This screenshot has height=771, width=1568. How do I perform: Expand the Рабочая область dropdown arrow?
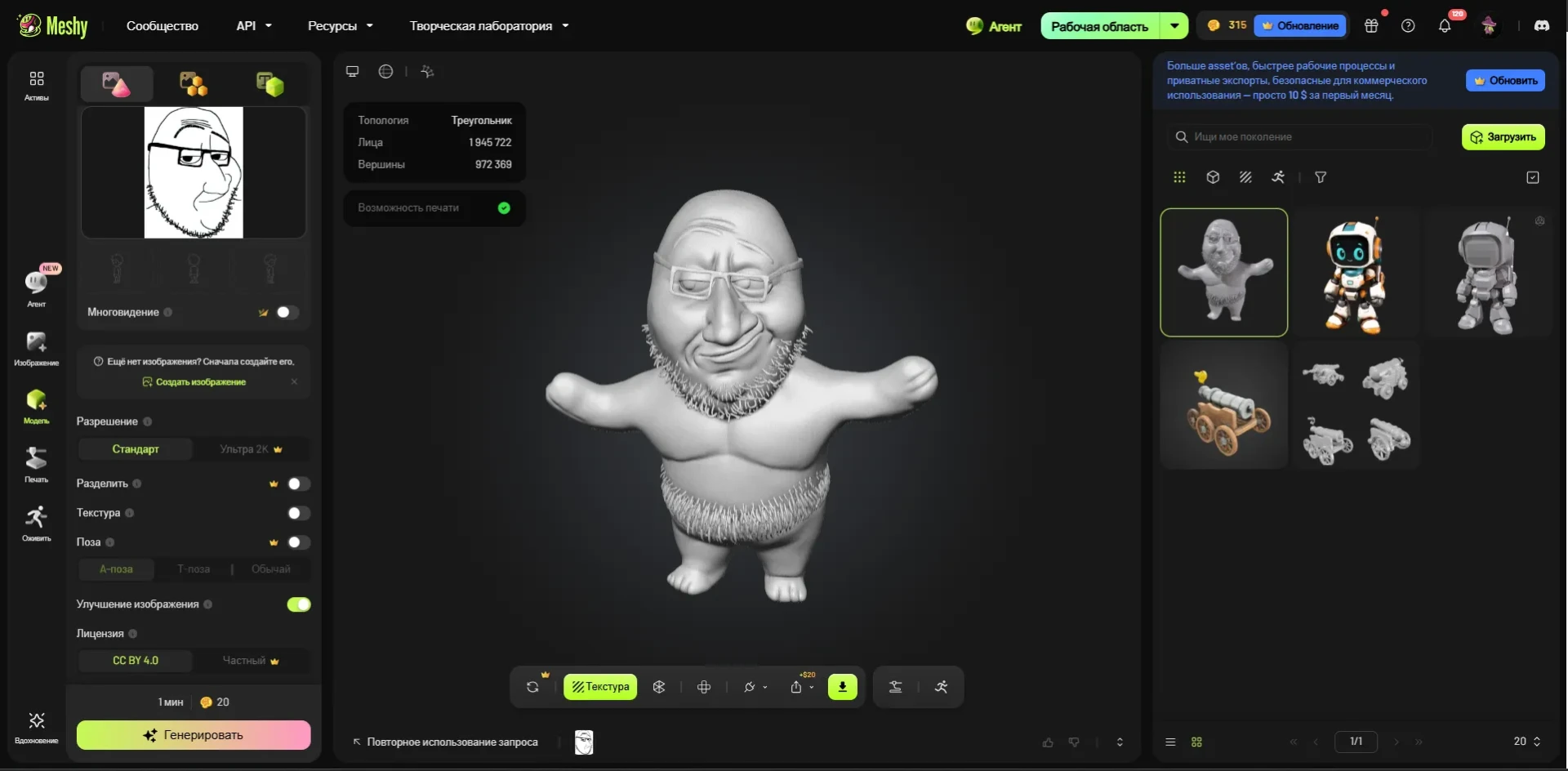pyautogui.click(x=1174, y=26)
